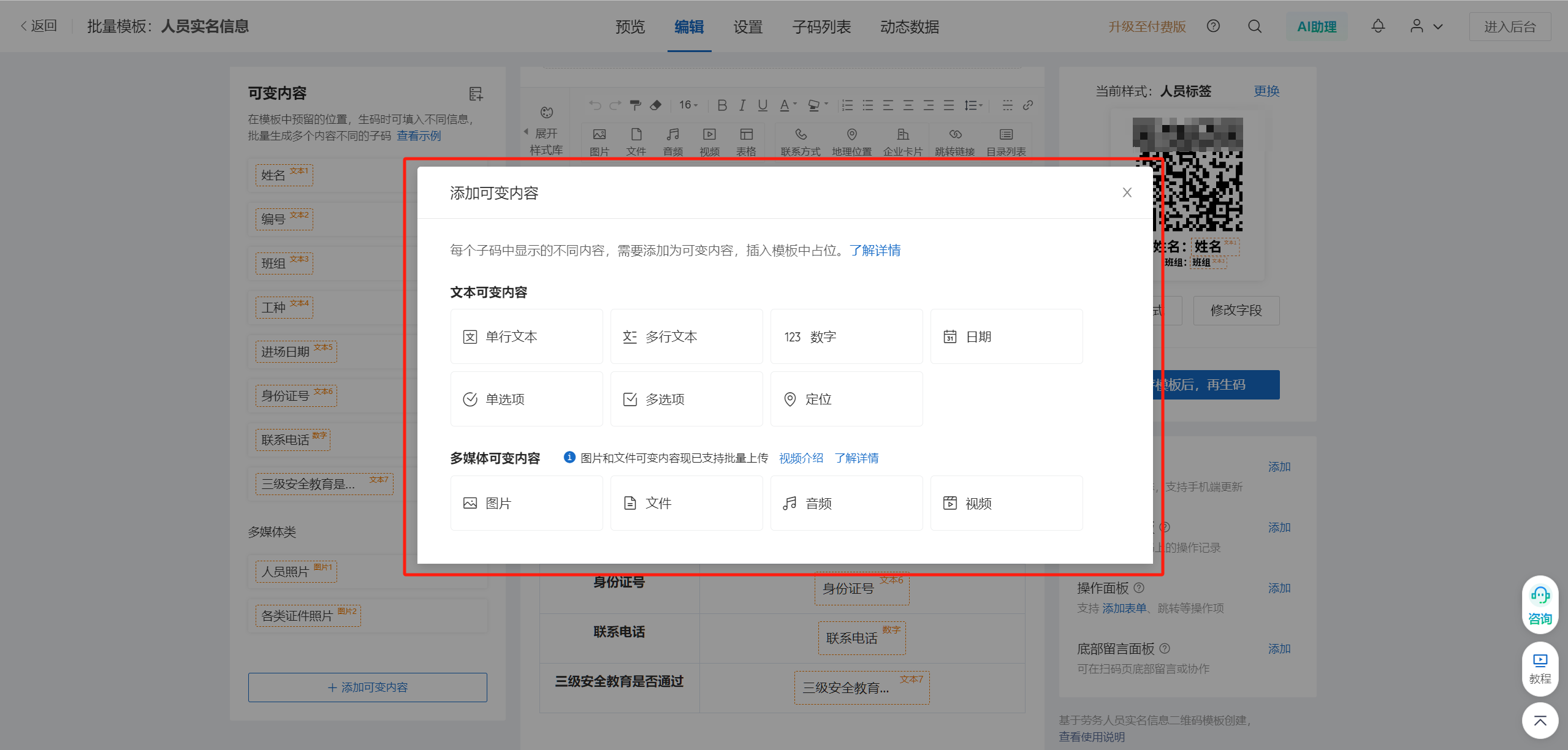The width and height of the screenshot is (1568, 750).
Task: Add a 视频 multimedia variable in dialog
Action: click(1007, 504)
